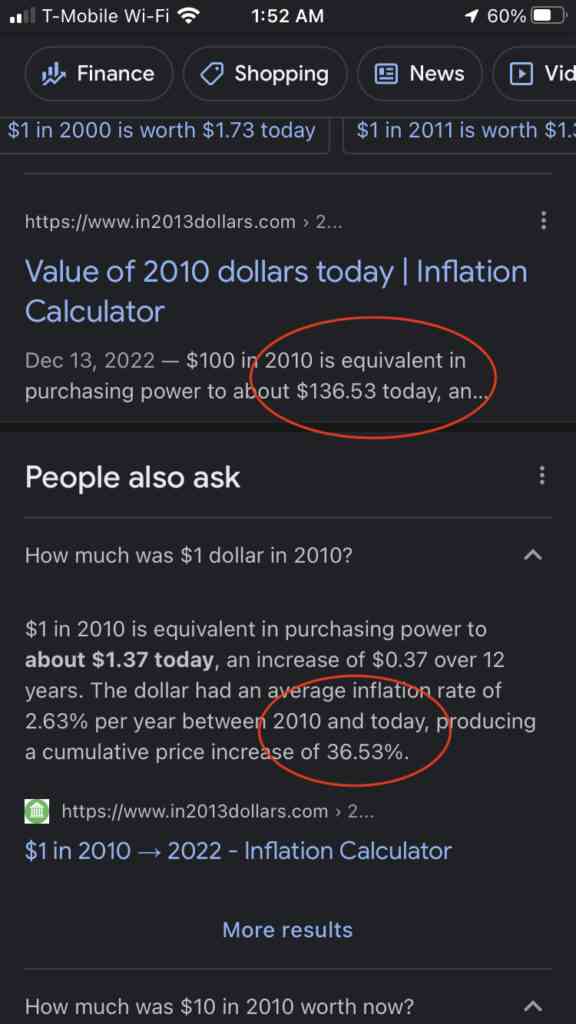Open Value of 2010 dollars today link
The height and width of the screenshot is (1024, 576).
pos(276,291)
